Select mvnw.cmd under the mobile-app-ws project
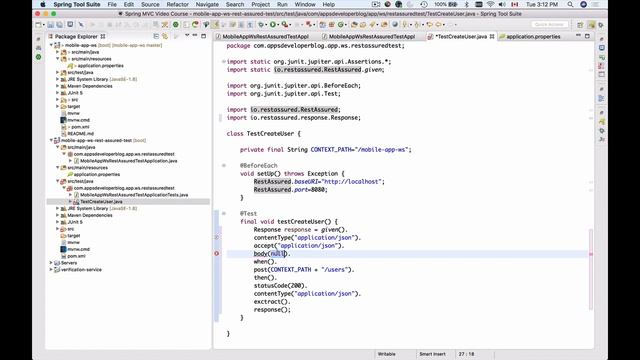Viewport: 640px width, 360px height. click(x=78, y=120)
